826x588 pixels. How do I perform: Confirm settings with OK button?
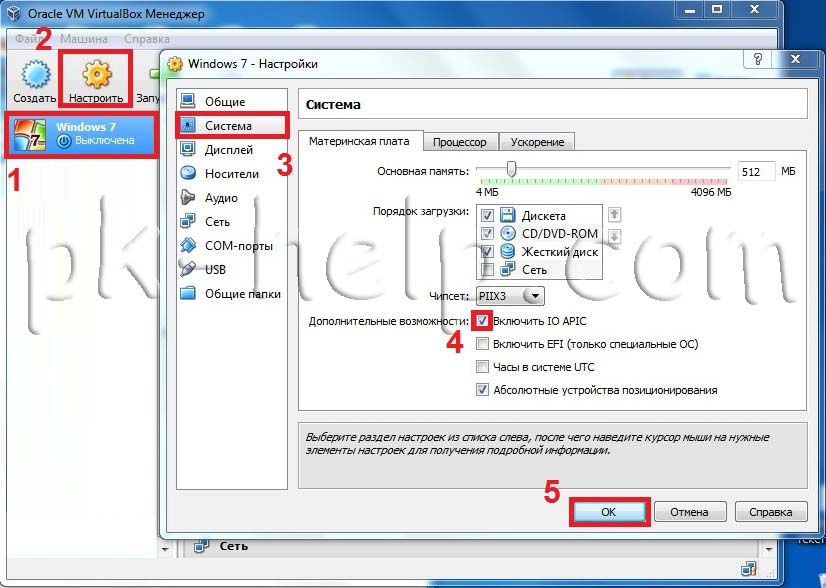tap(609, 512)
